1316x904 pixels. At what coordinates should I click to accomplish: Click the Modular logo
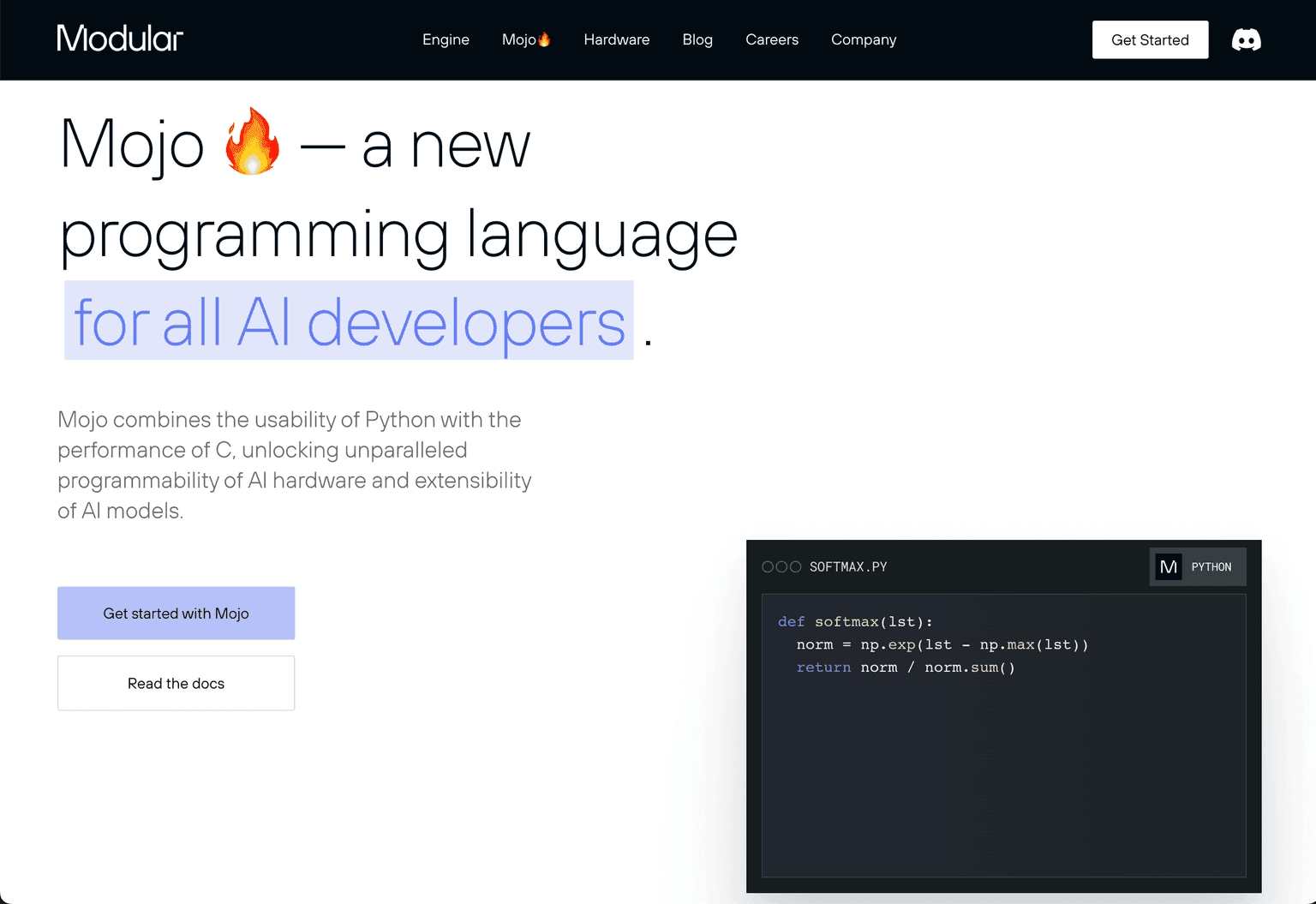(120, 39)
